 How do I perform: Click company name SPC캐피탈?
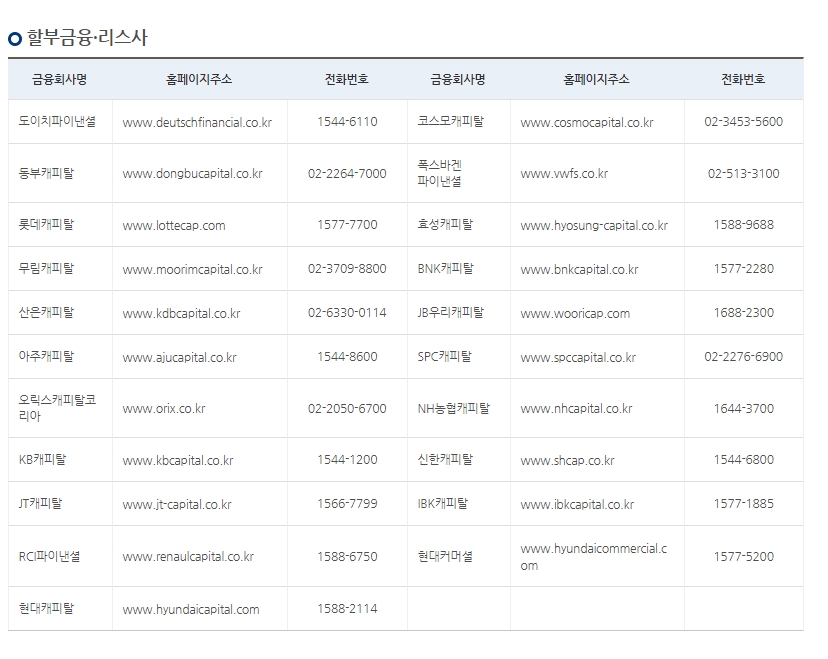(x=445, y=356)
